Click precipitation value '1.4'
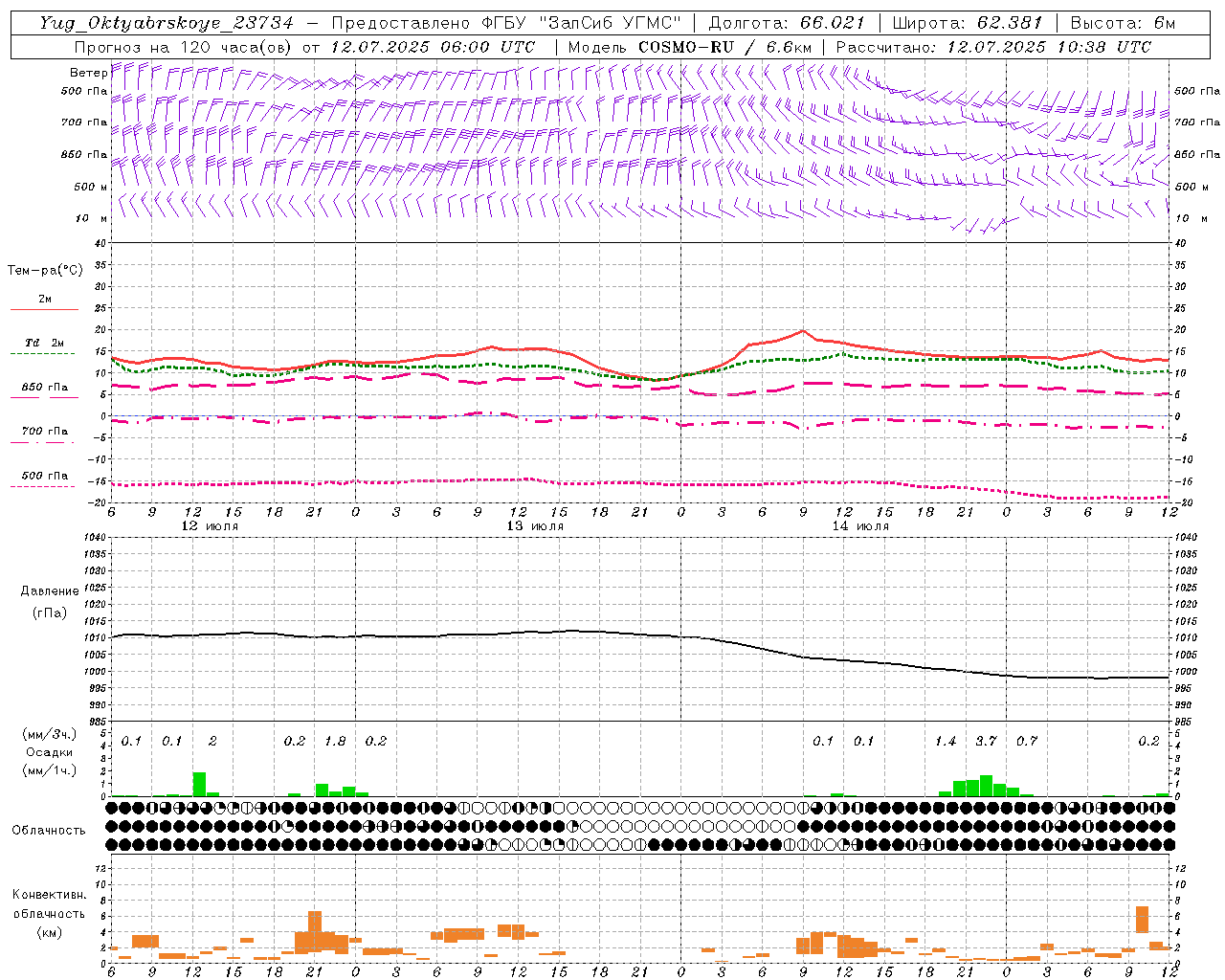The height and width of the screenshot is (980, 1225). 946,741
